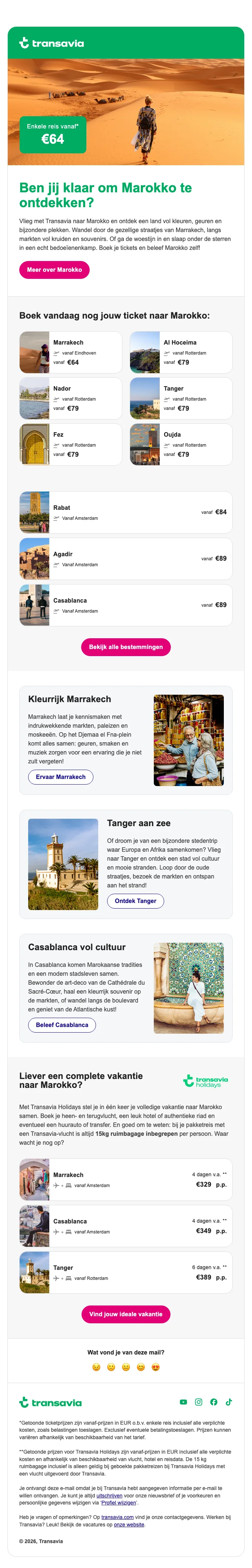The image size is (252, 1568).
Task: Open the Instagram icon link
Action: [x=199, y=1402]
